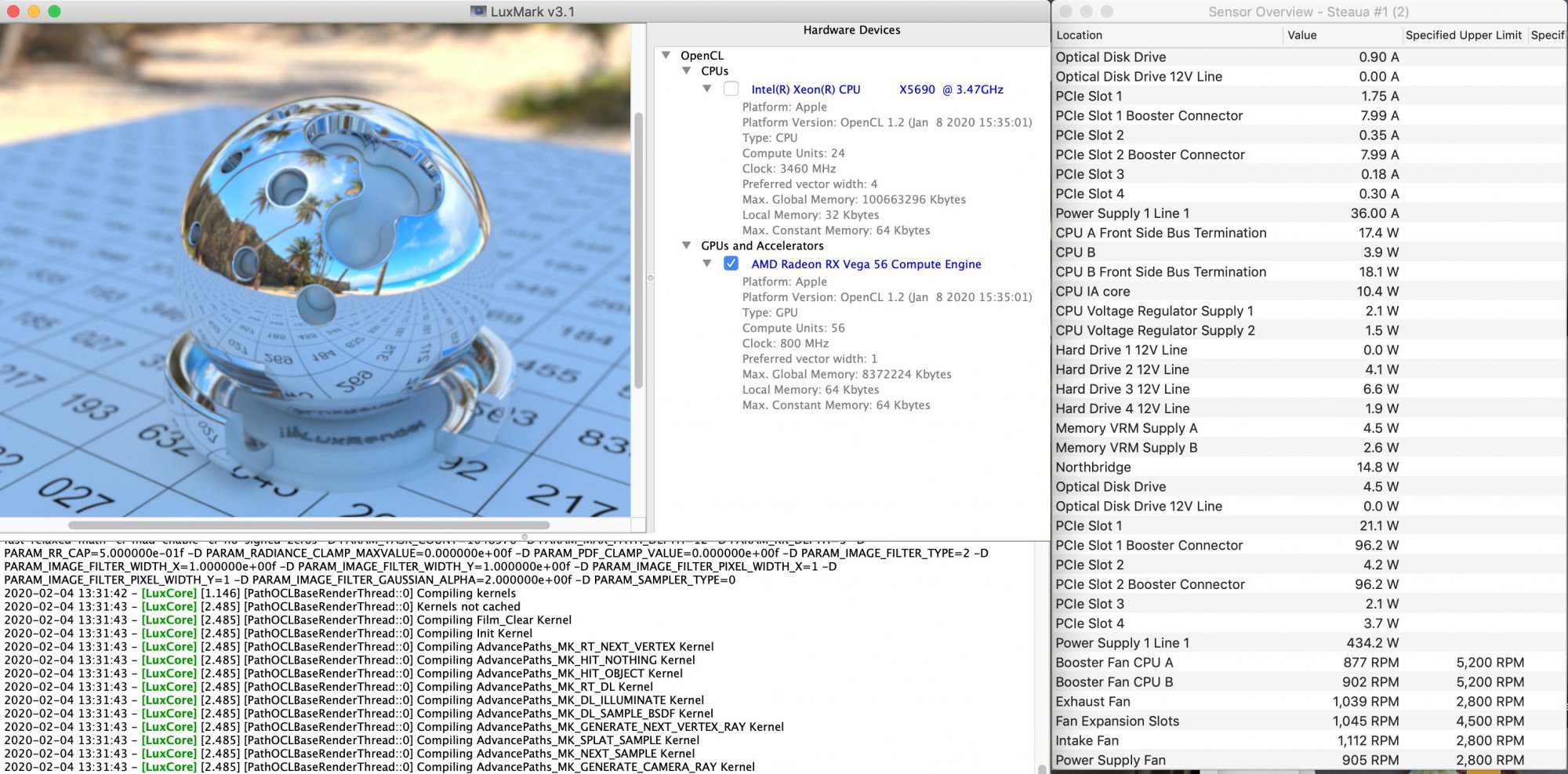Viewport: 1568px width, 774px height.
Task: Select the Northbridge sensor row
Action: [1308, 467]
